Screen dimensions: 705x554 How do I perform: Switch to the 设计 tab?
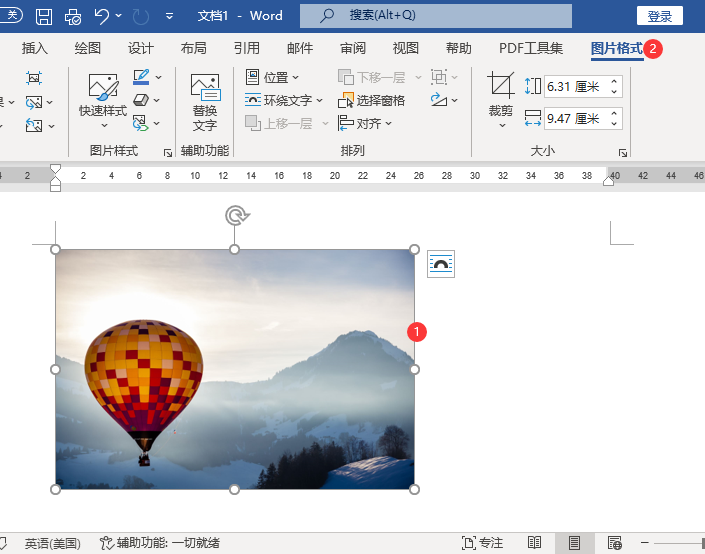click(141, 48)
